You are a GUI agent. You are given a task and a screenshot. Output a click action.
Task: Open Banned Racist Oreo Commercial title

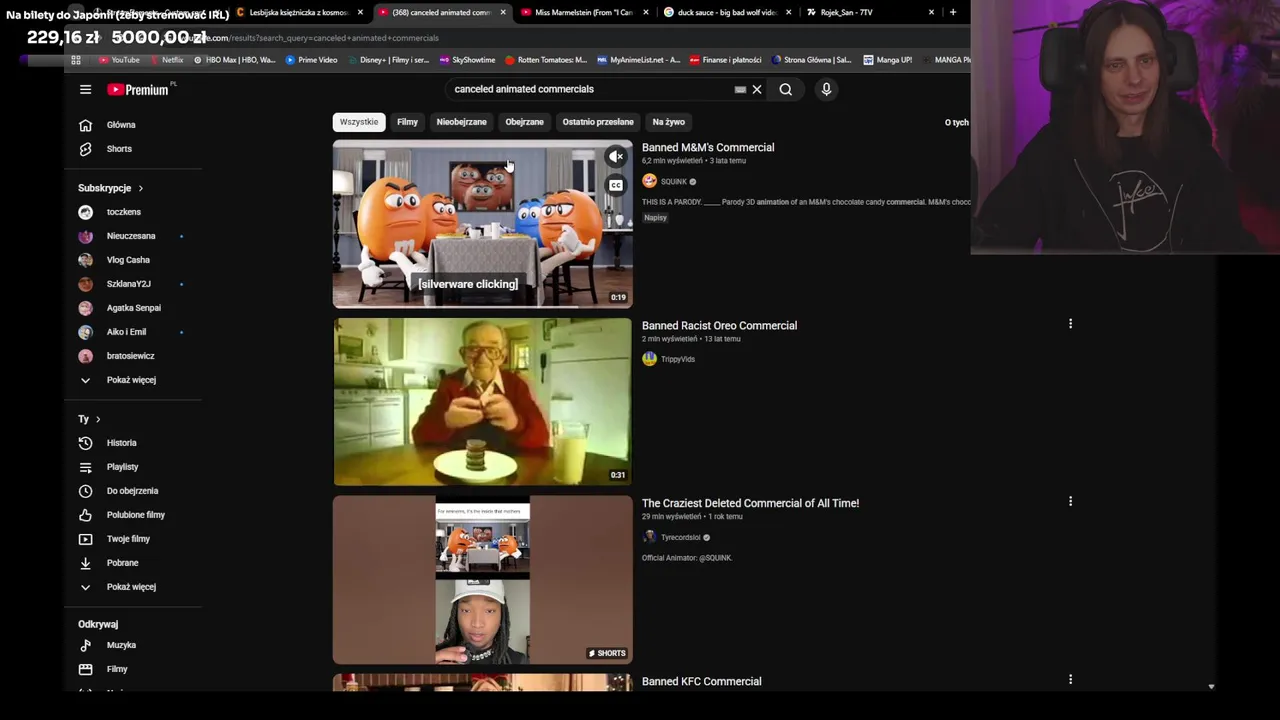click(719, 325)
